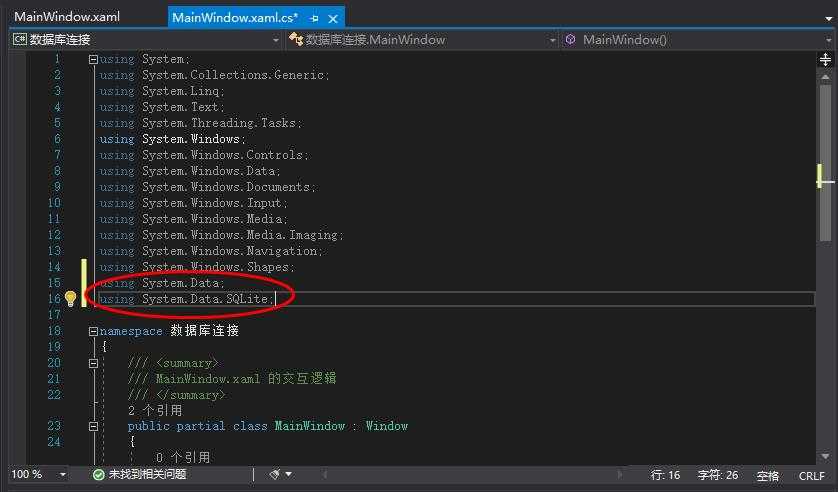Click the using System.Windows.Shapes; line
Viewport: 838px width, 492px height.
tap(197, 267)
